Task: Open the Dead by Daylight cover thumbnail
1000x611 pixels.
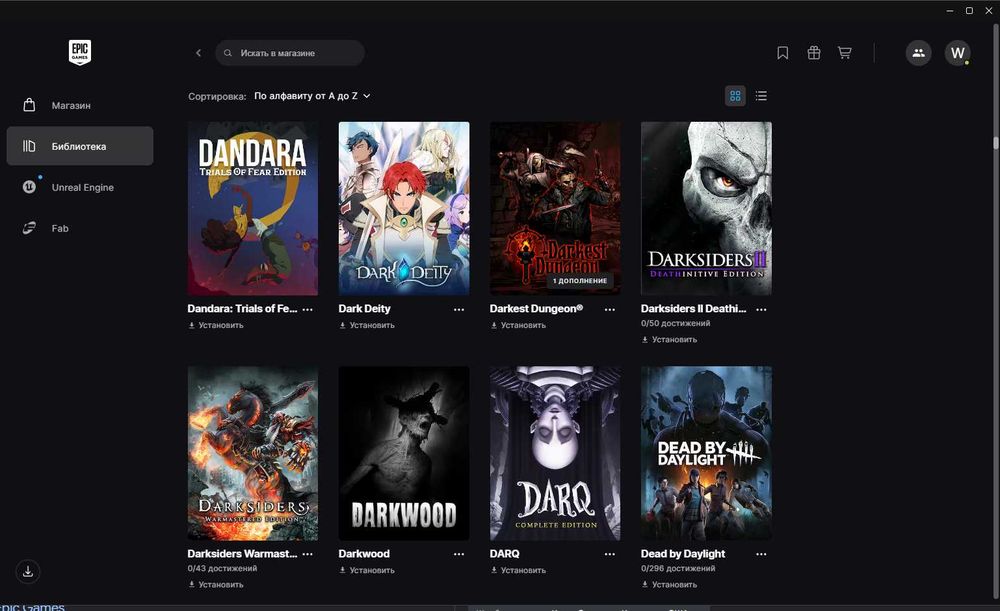Action: pos(706,453)
